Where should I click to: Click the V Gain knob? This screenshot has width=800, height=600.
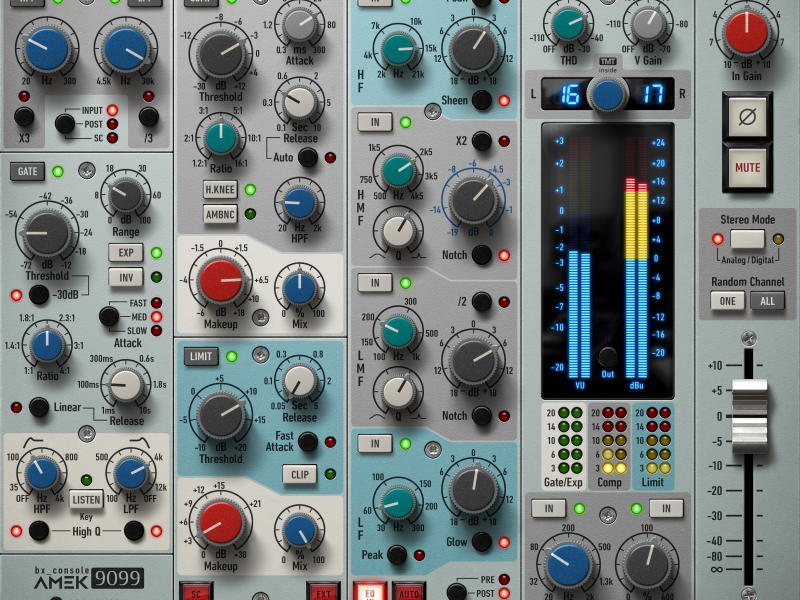[647, 23]
